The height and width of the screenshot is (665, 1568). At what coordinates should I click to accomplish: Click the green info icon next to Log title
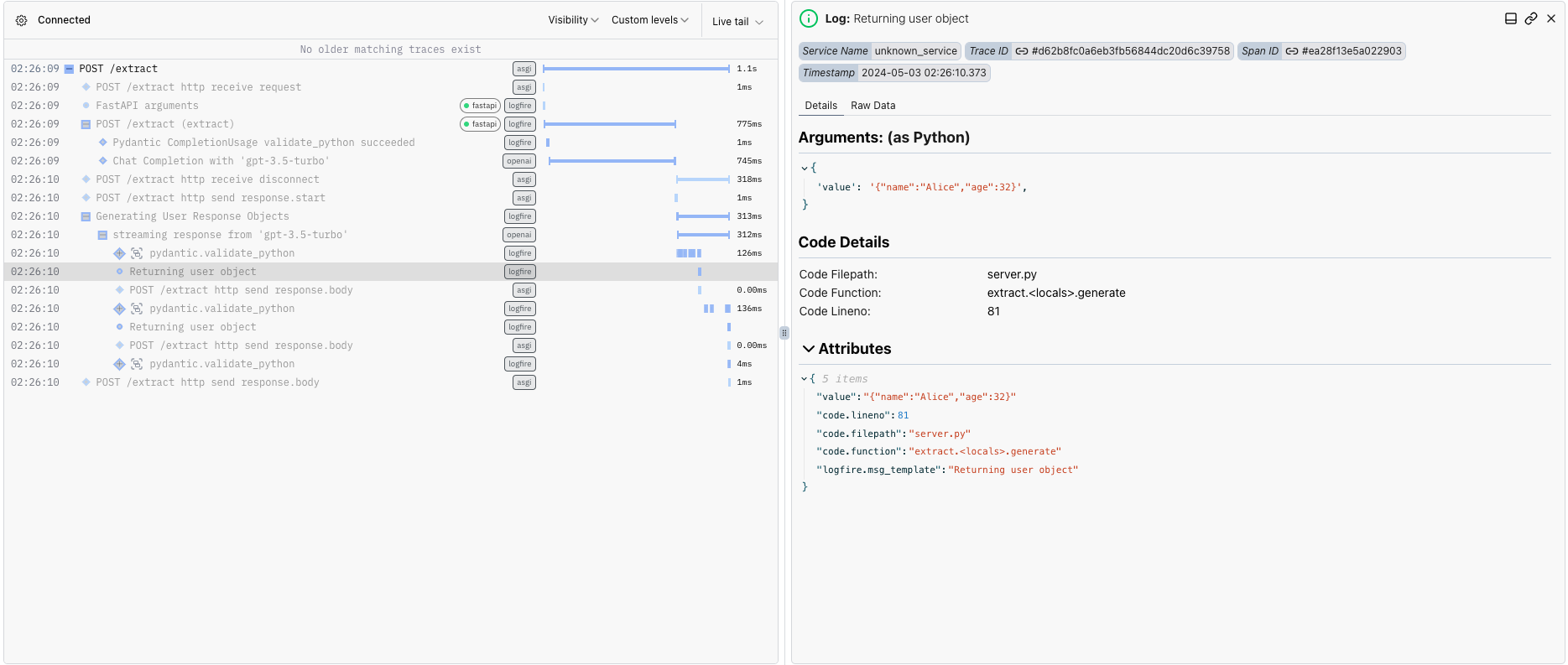click(808, 18)
